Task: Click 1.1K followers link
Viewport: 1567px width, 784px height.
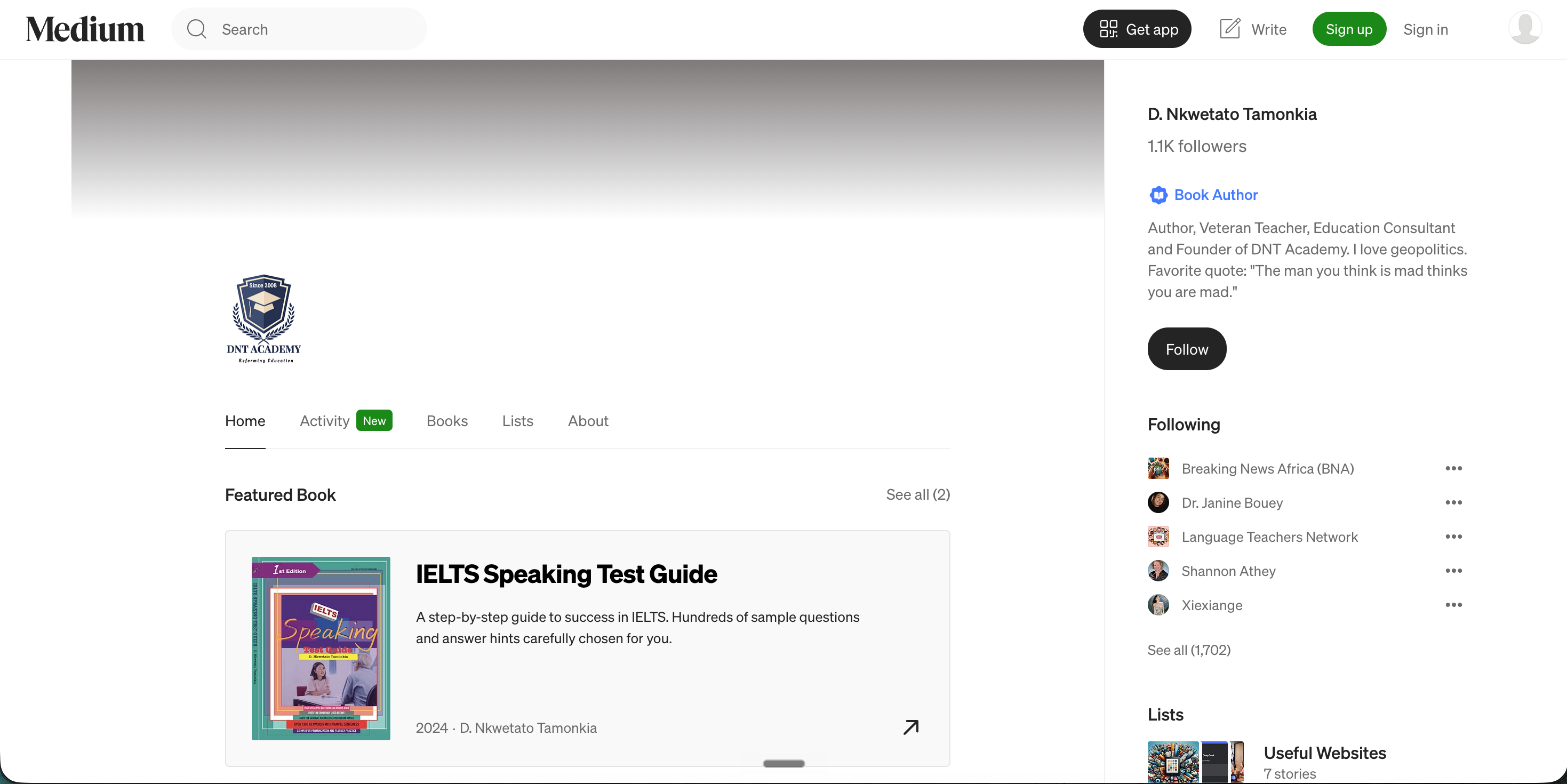Action: tap(1196, 146)
